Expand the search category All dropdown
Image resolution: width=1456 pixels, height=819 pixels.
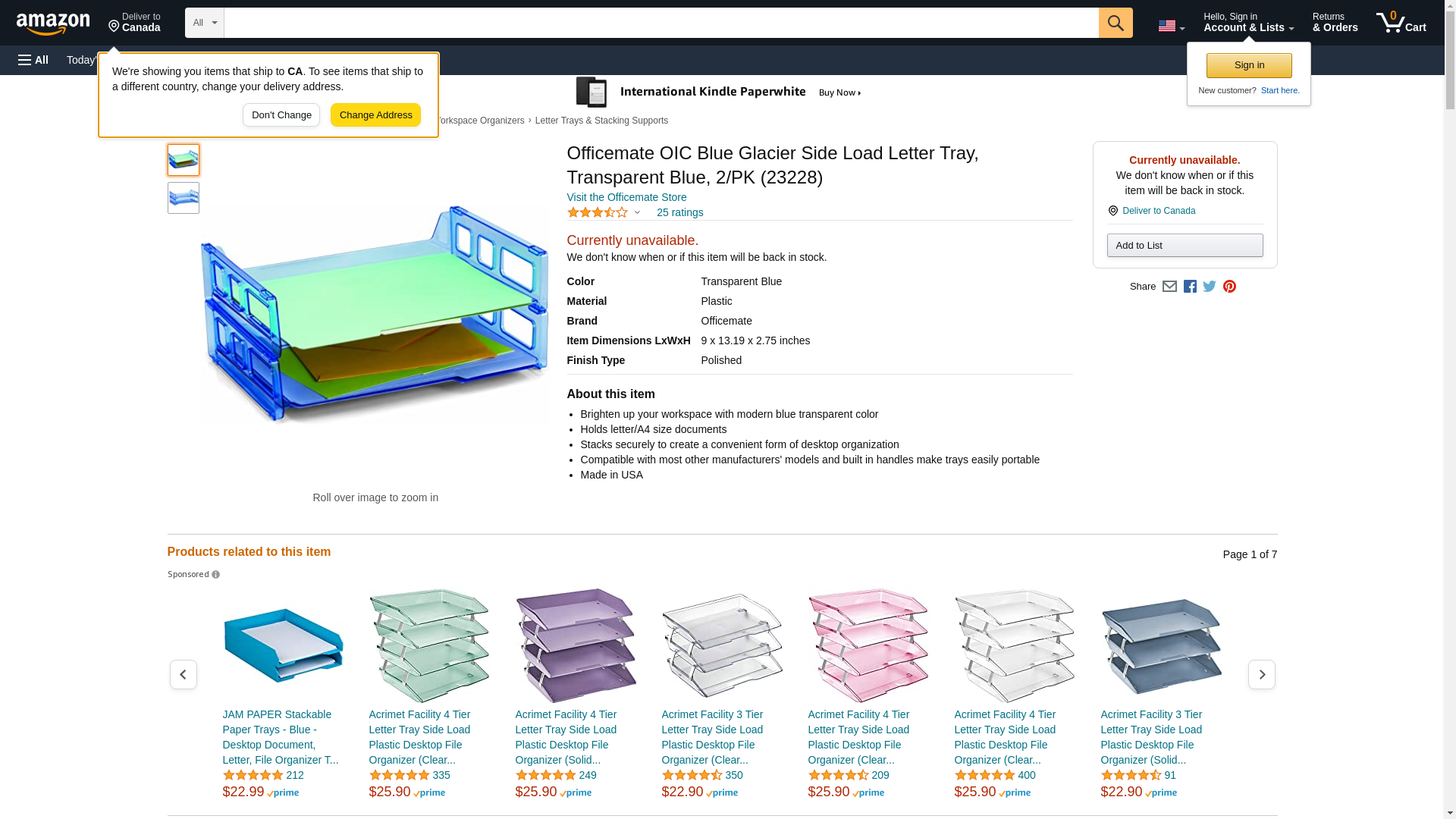205,23
